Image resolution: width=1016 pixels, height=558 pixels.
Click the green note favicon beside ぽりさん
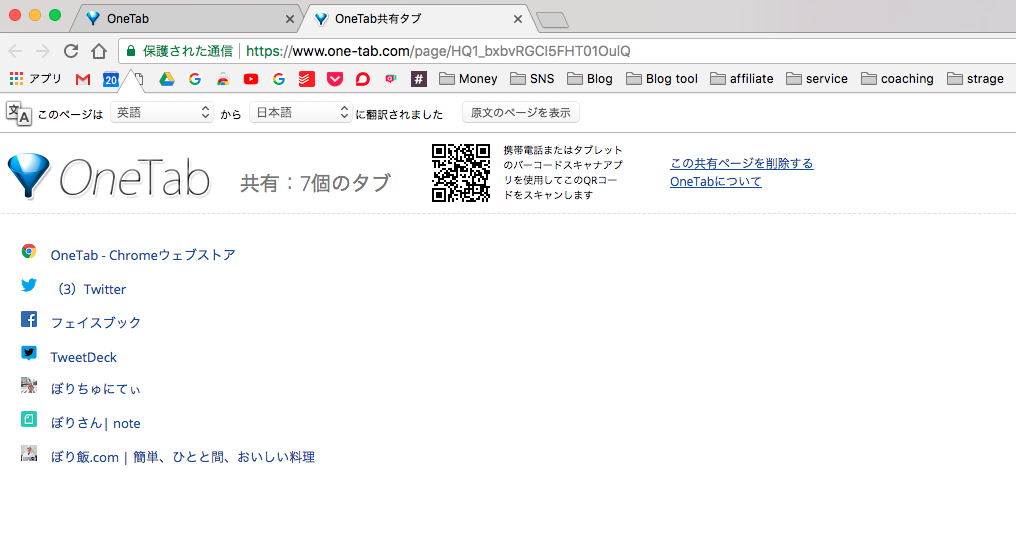[29, 419]
